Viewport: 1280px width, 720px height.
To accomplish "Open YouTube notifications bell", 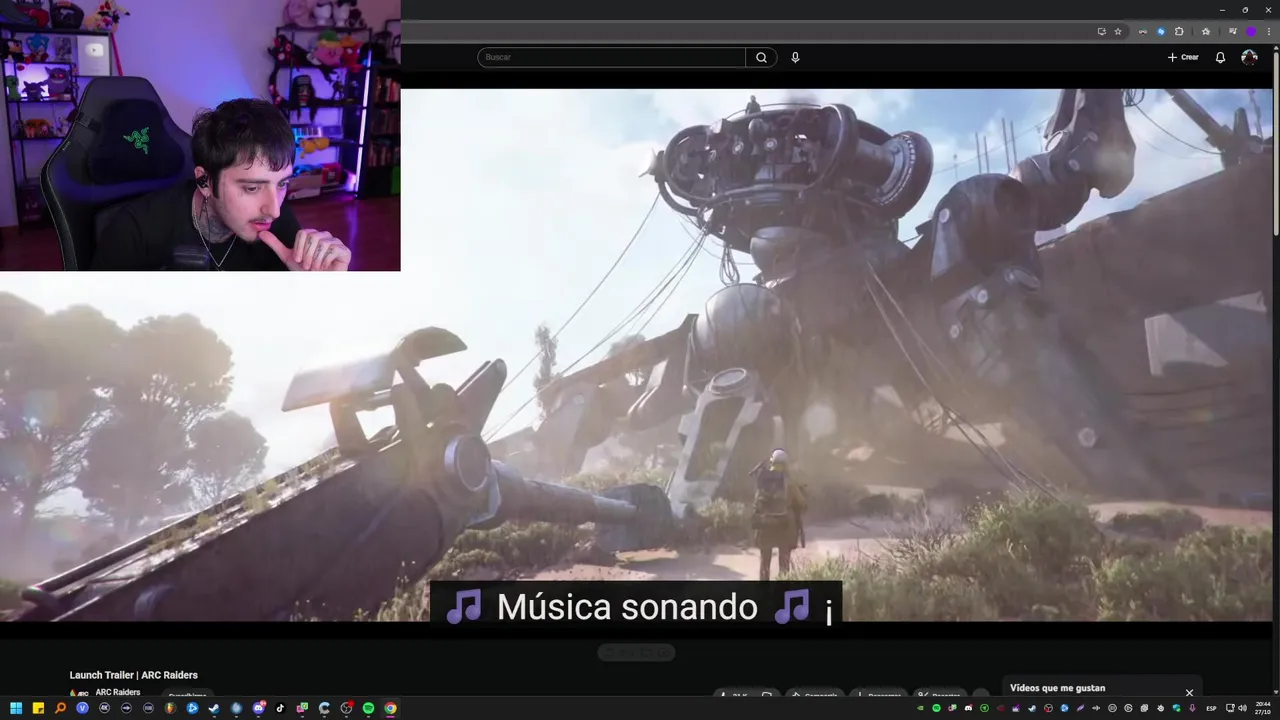I will pyautogui.click(x=1220, y=57).
